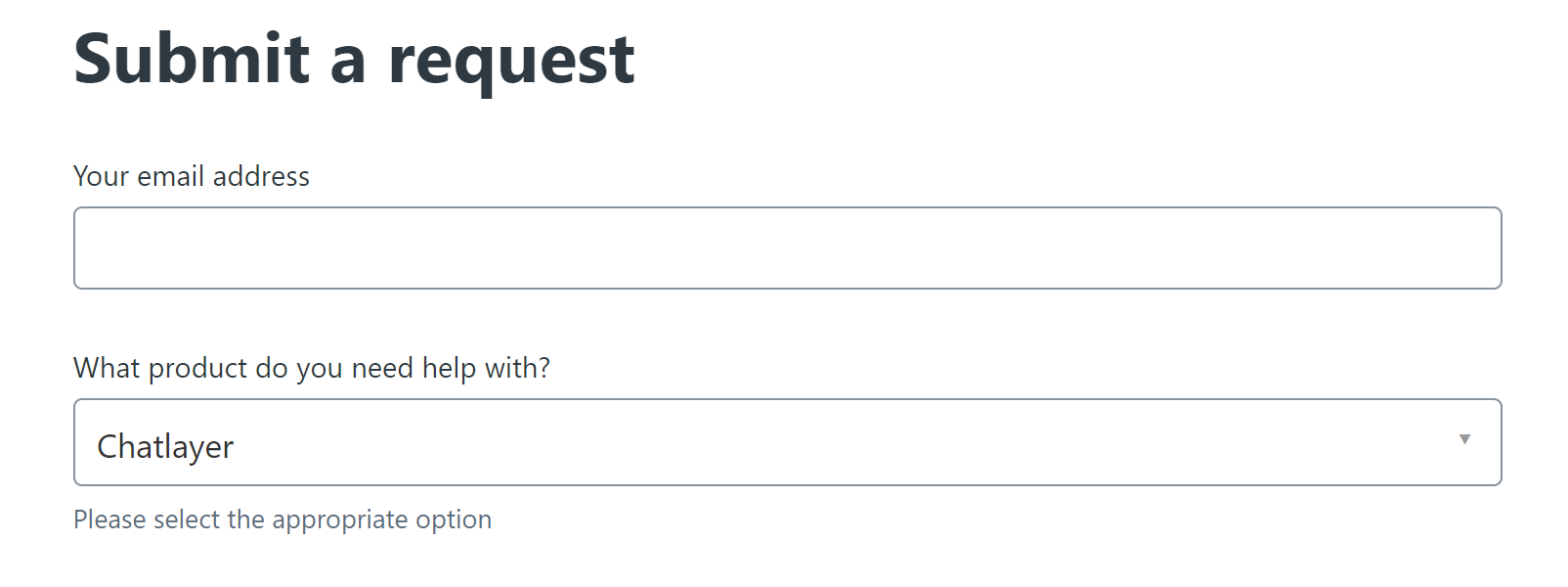Click the "Submit a request" heading
Viewport: 1568px width, 587px height.
click(354, 59)
